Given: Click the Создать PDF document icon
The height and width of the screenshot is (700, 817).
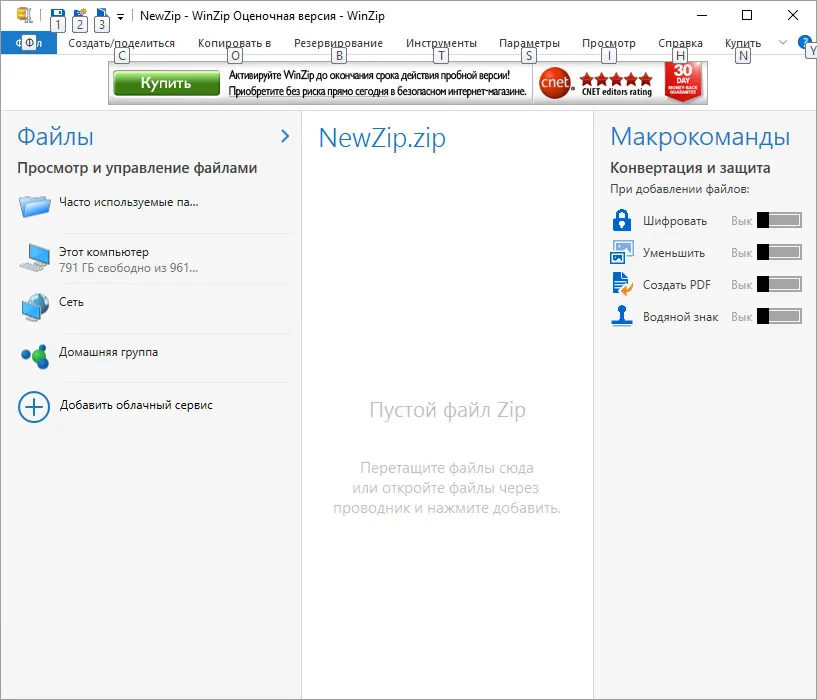Looking at the screenshot, I should tap(622, 285).
